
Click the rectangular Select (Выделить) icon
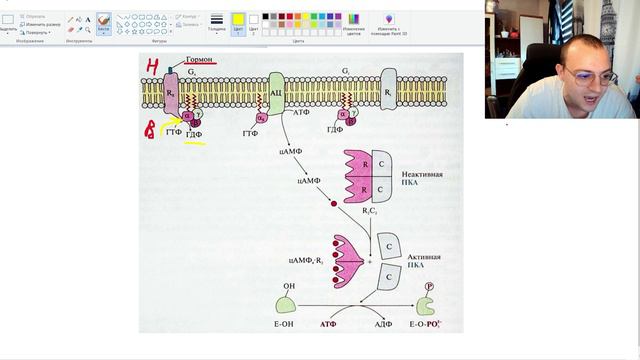click(x=8, y=20)
